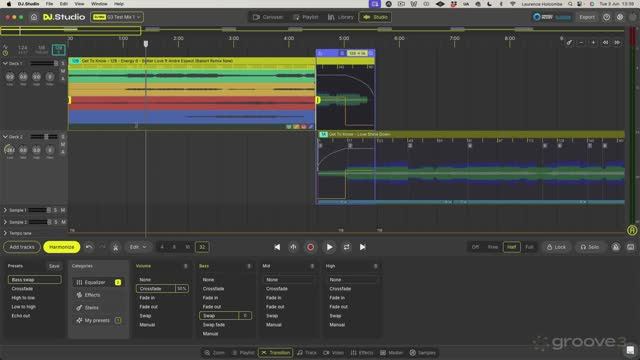Open the help question mark icon
Viewport: 640px width, 360px height.
607,17
